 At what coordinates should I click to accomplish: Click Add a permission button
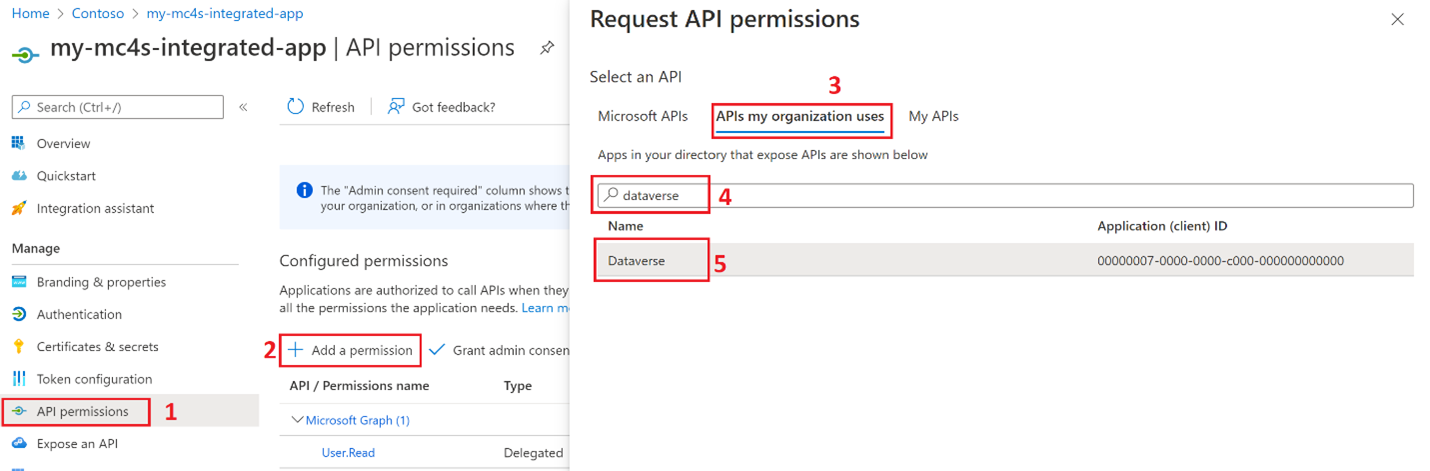(x=350, y=350)
